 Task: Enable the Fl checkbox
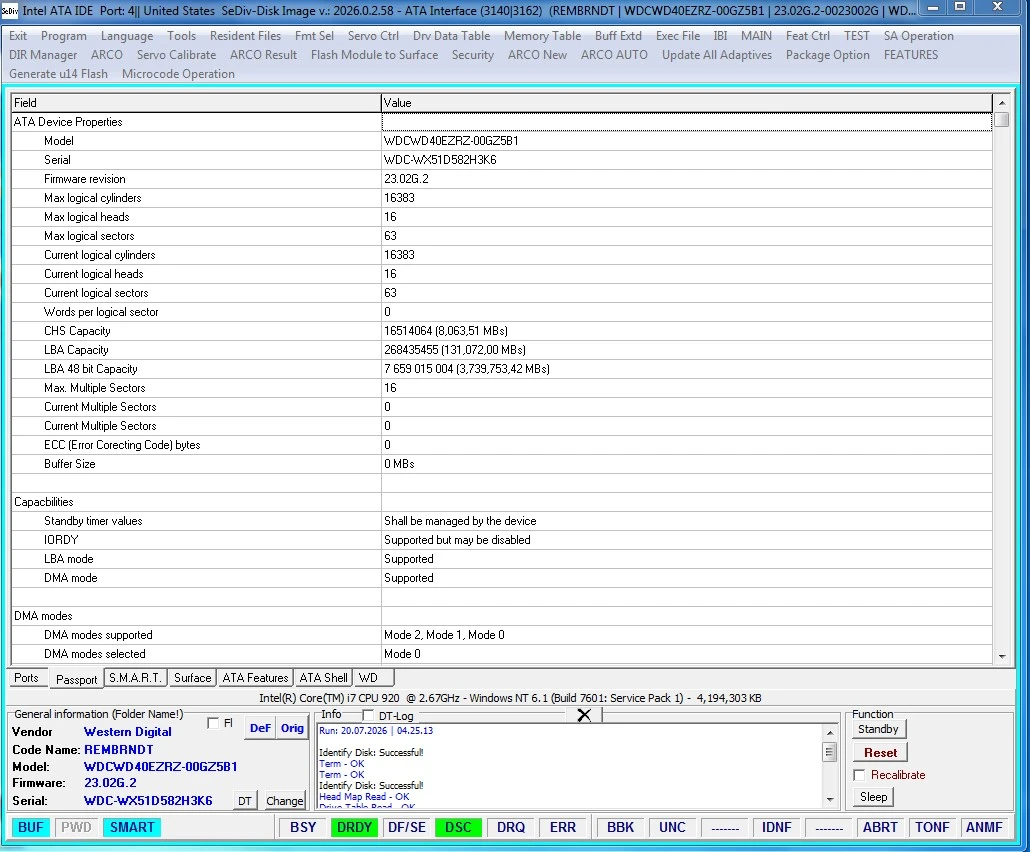[x=213, y=723]
